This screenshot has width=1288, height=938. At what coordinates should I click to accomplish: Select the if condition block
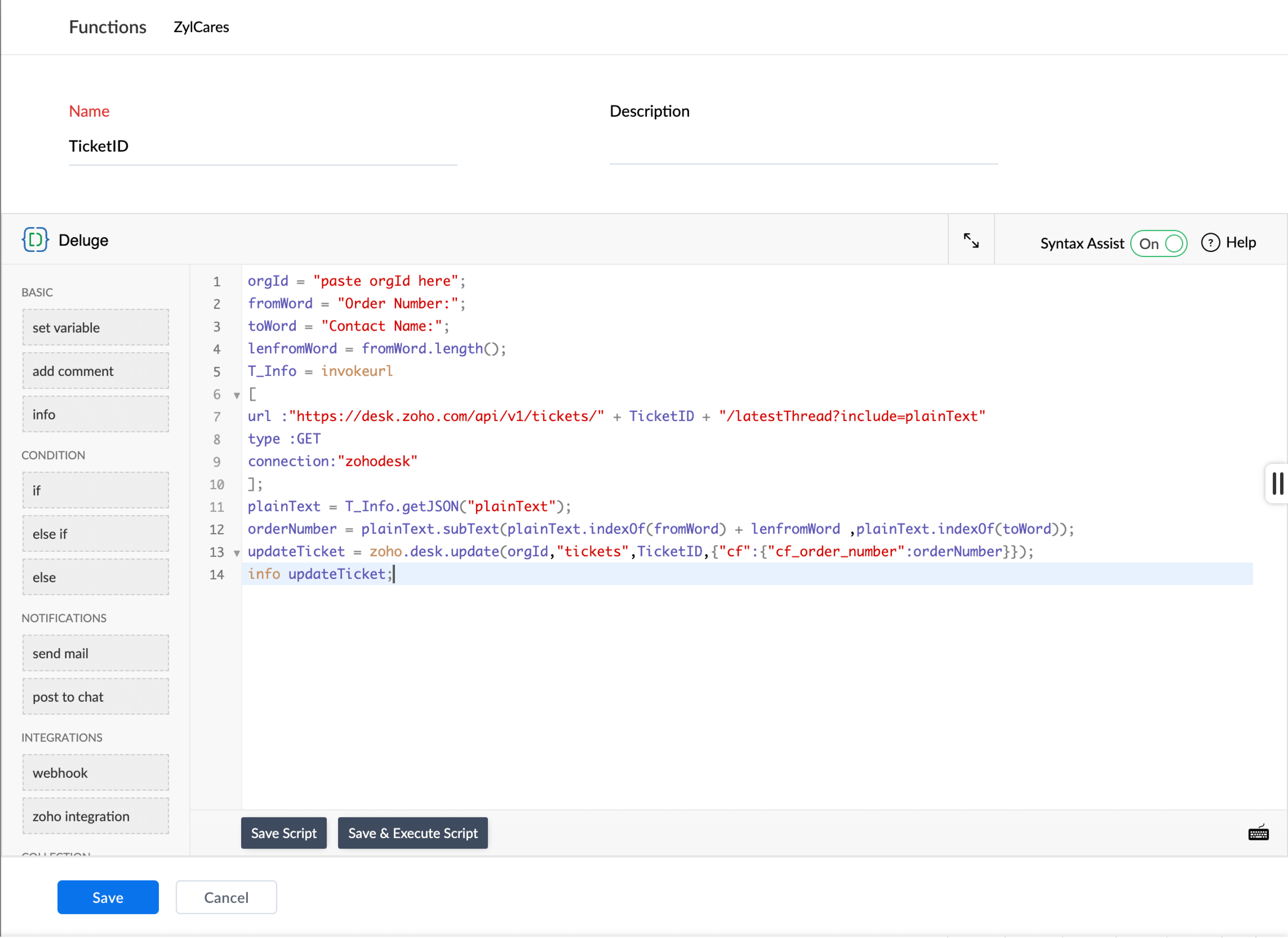tap(96, 490)
